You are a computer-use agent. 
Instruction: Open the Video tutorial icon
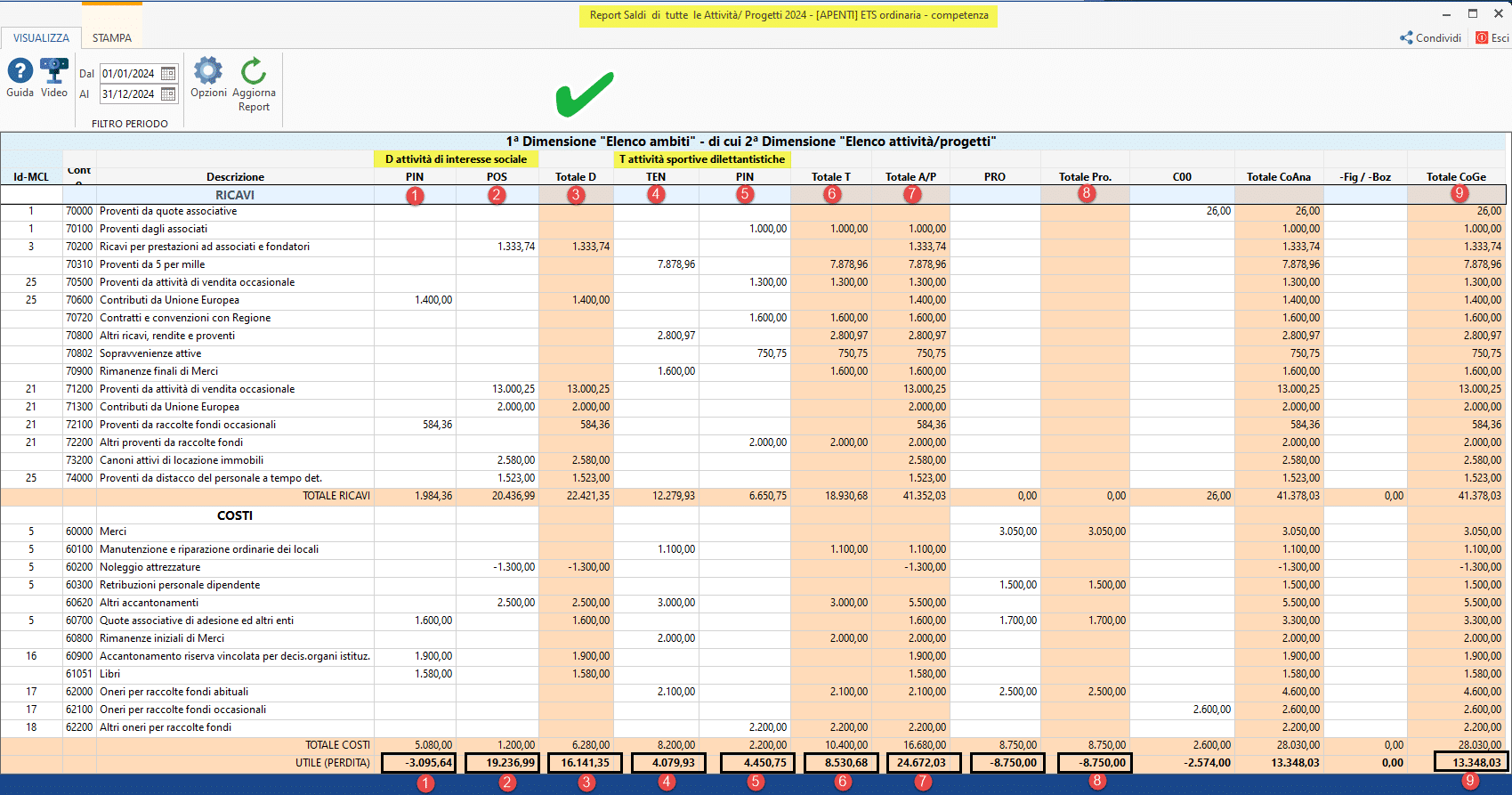[54, 71]
